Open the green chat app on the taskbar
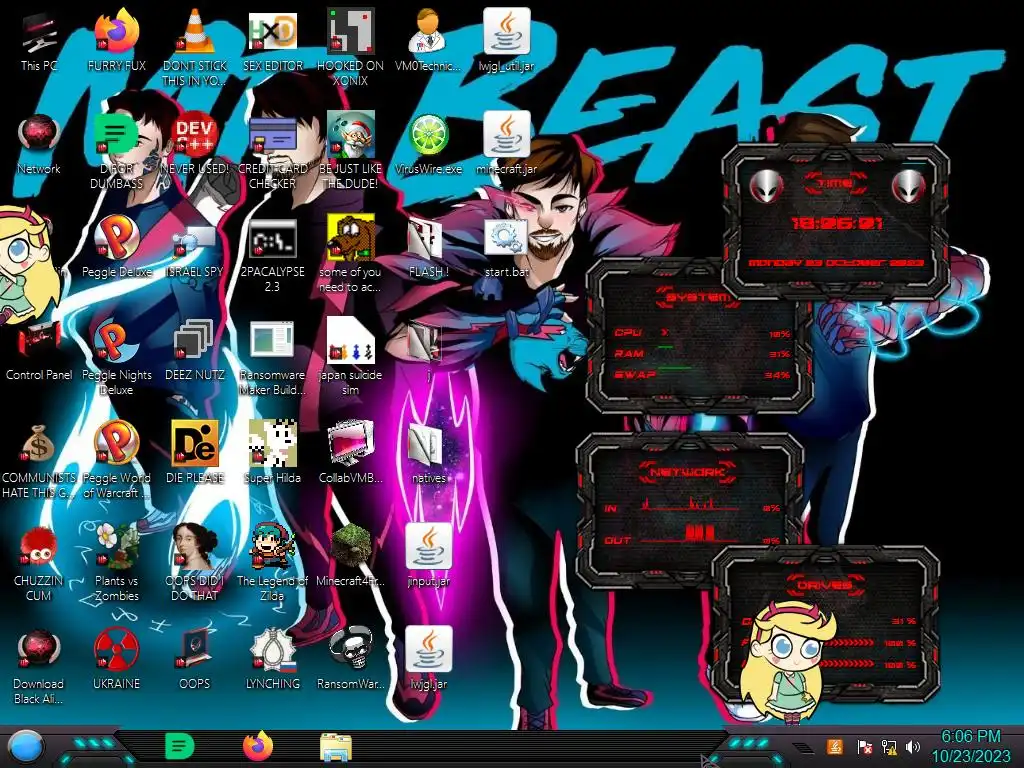 [180, 746]
